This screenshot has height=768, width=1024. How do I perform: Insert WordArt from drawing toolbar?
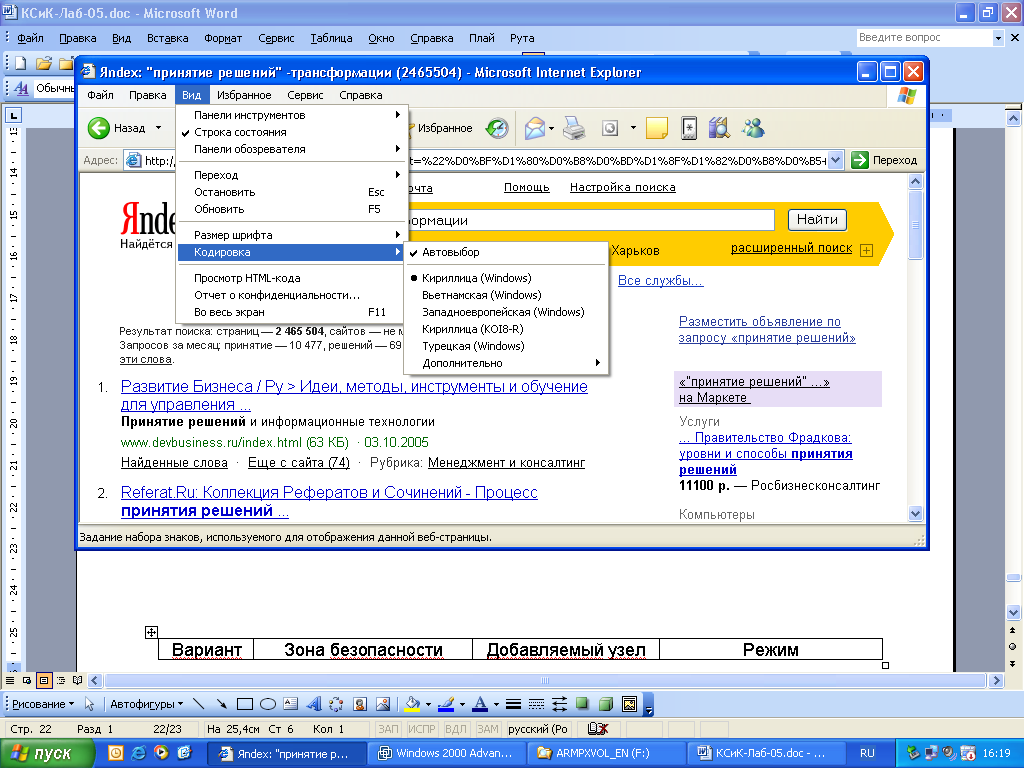tap(314, 704)
